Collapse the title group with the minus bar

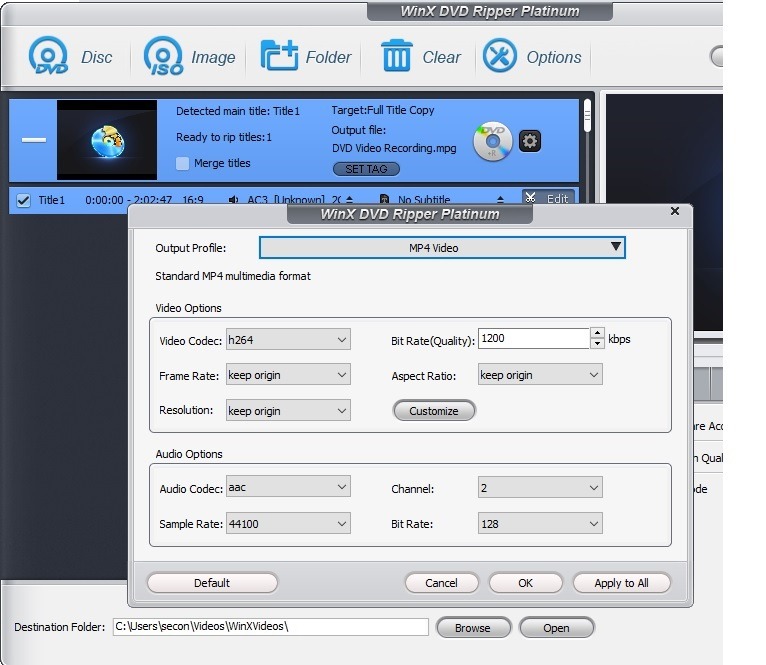coord(34,140)
